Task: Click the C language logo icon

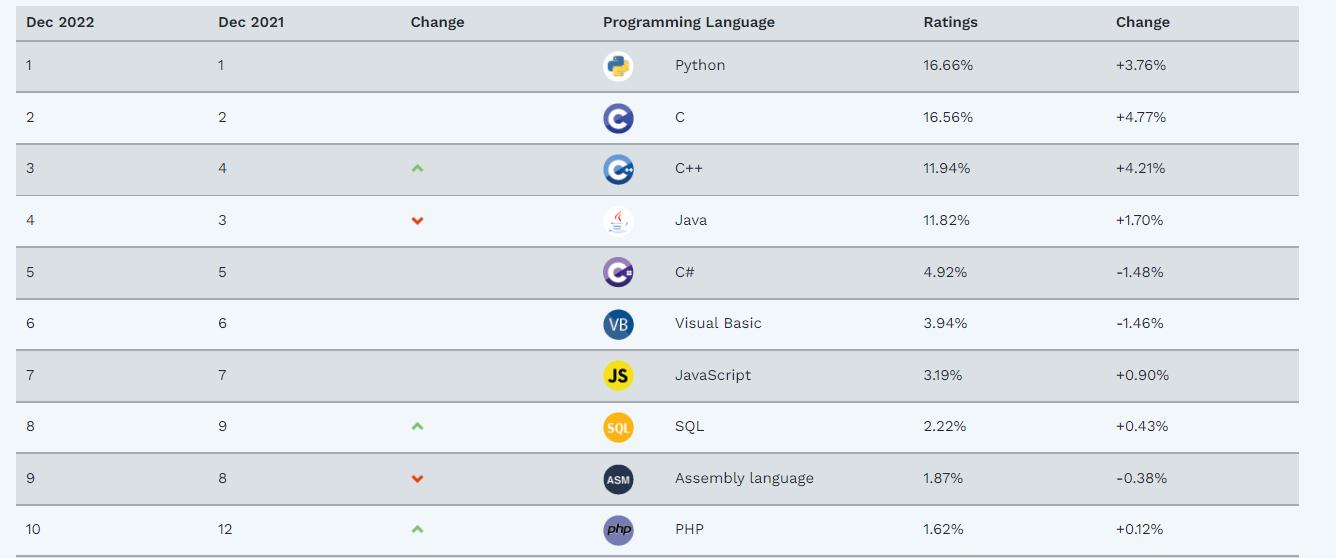Action: pos(618,118)
